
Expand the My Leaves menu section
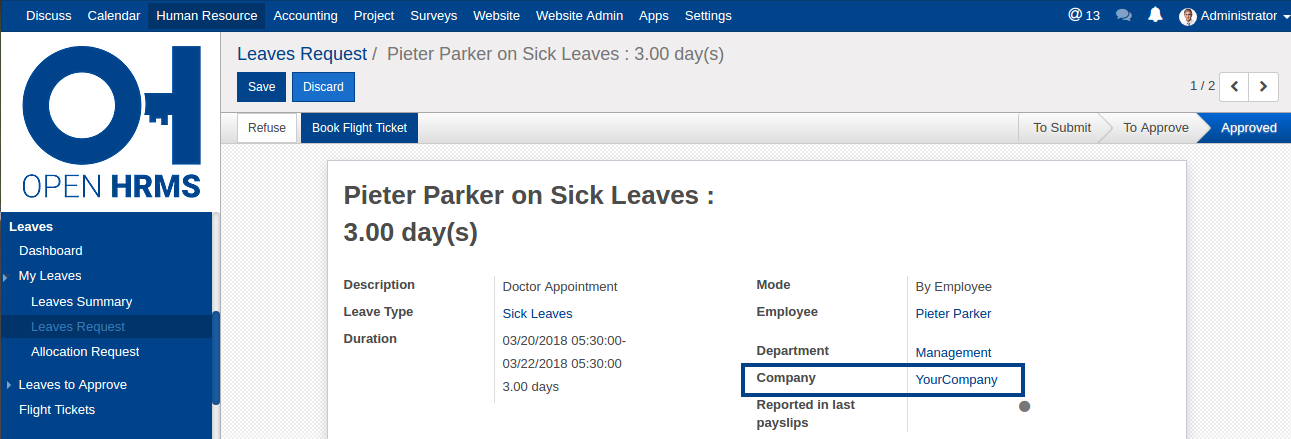point(50,276)
